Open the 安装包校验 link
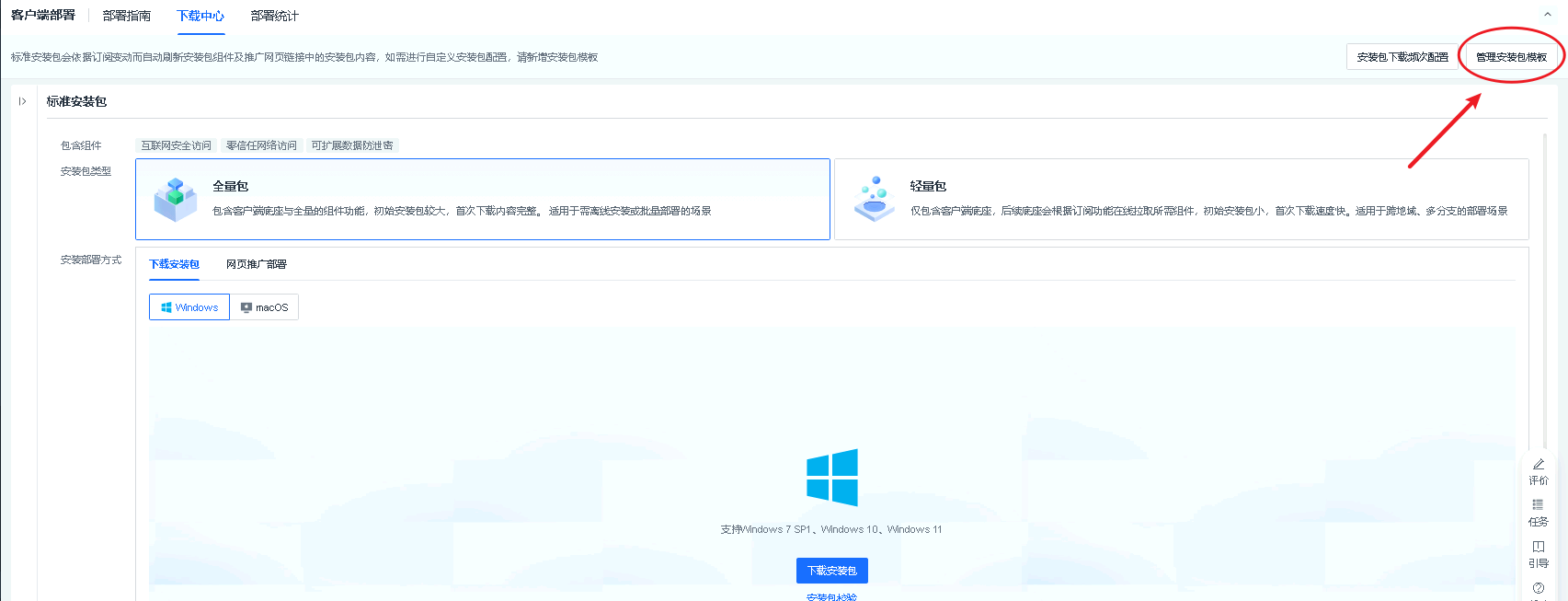Viewport: 1568px width, 601px height. [x=832, y=596]
